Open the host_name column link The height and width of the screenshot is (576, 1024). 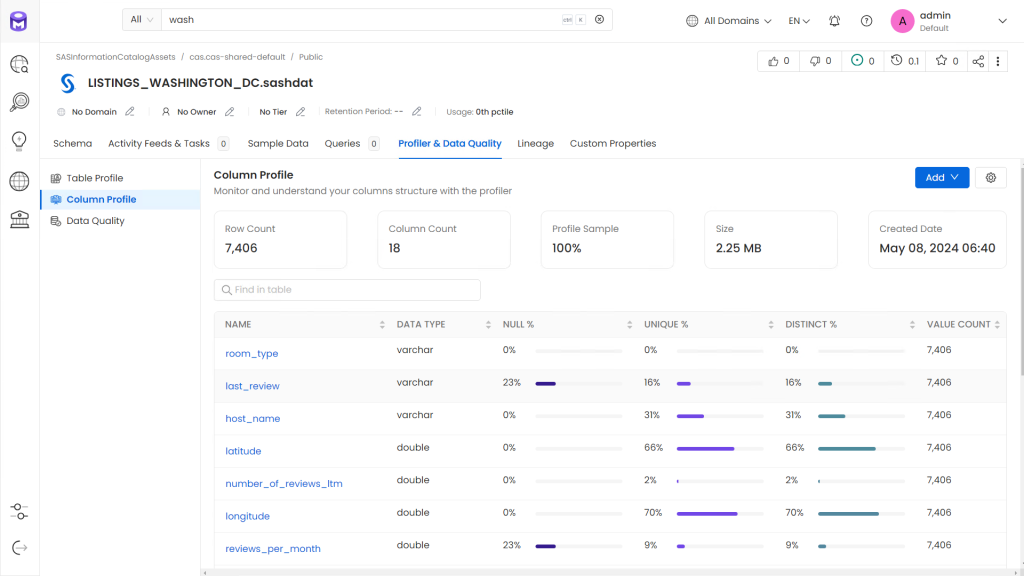pos(252,419)
